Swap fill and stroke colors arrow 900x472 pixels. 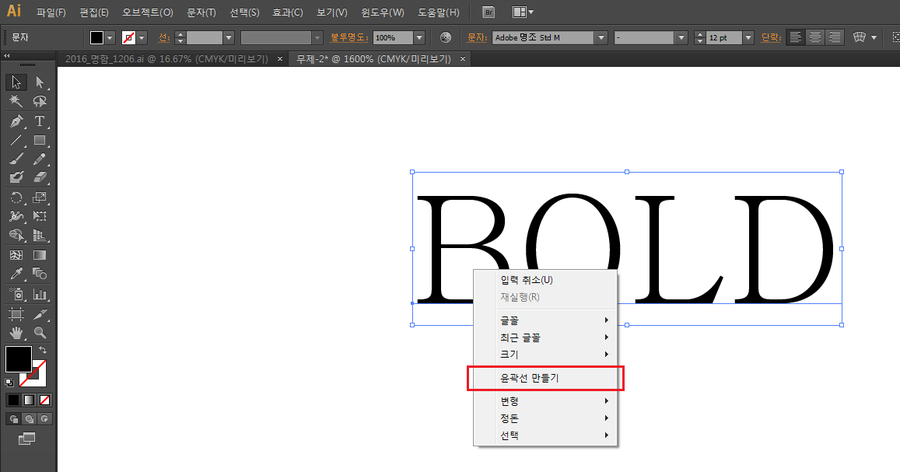42,350
